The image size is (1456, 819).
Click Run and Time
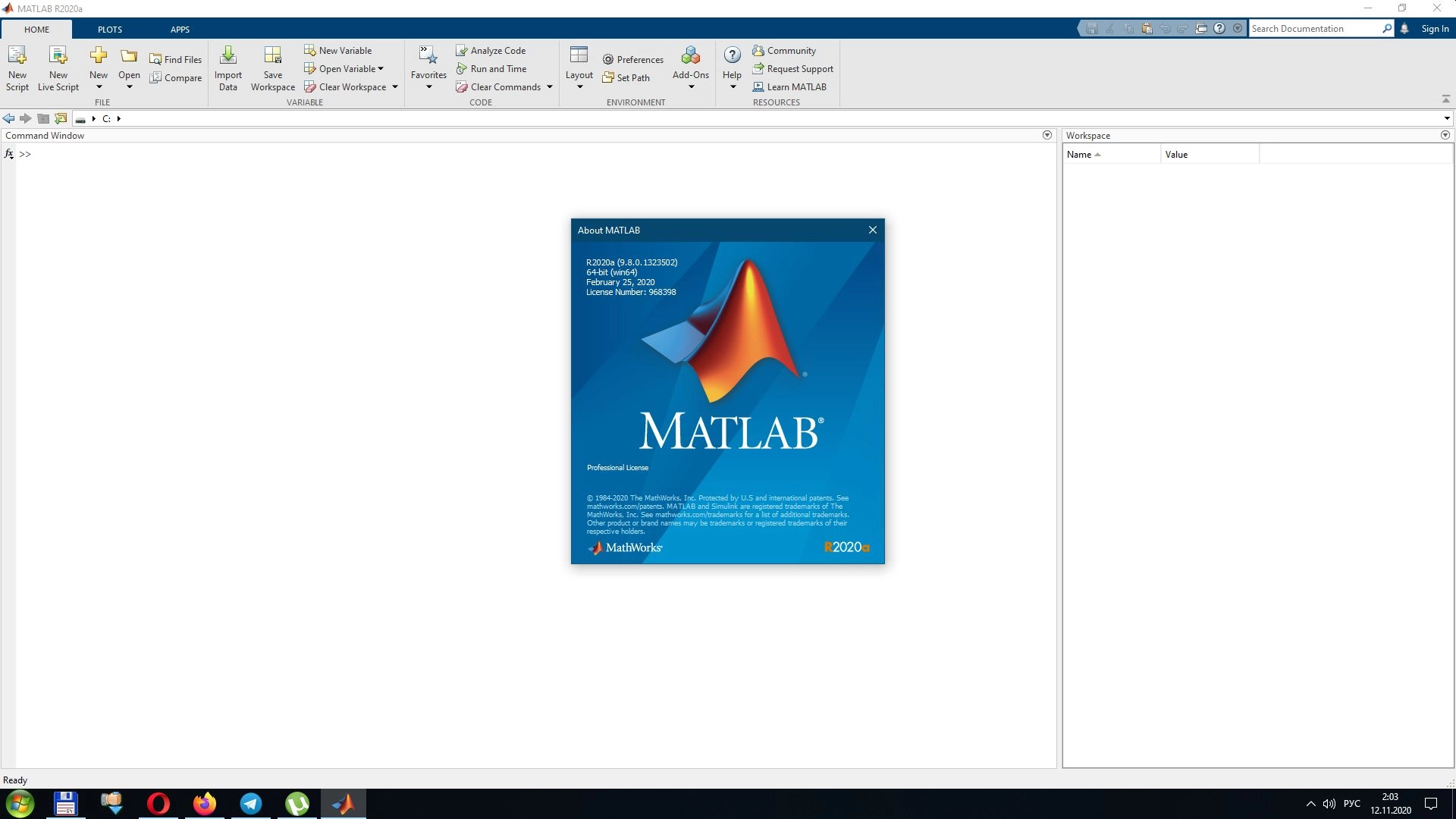(491, 68)
